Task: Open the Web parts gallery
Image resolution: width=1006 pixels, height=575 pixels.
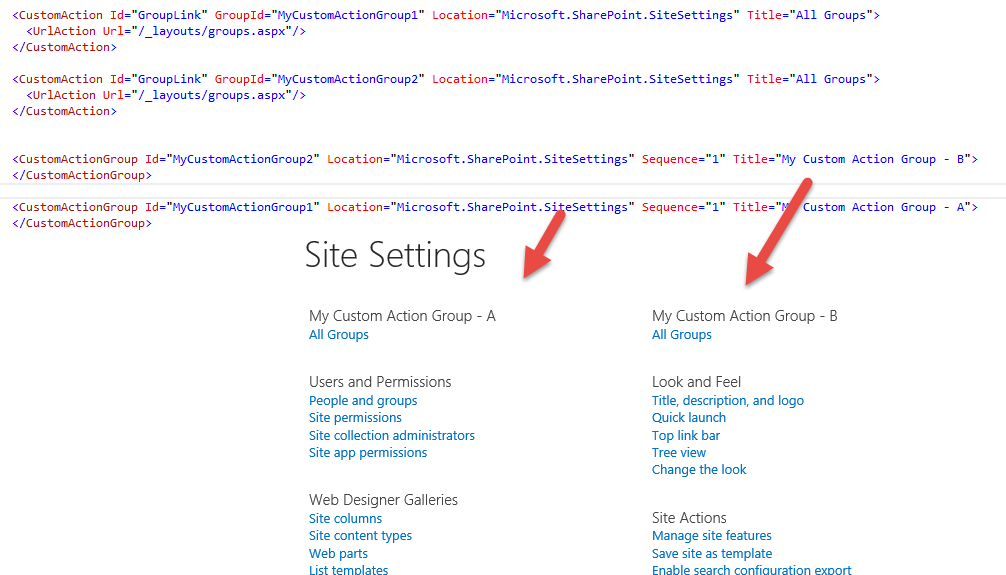Action: tap(338, 554)
